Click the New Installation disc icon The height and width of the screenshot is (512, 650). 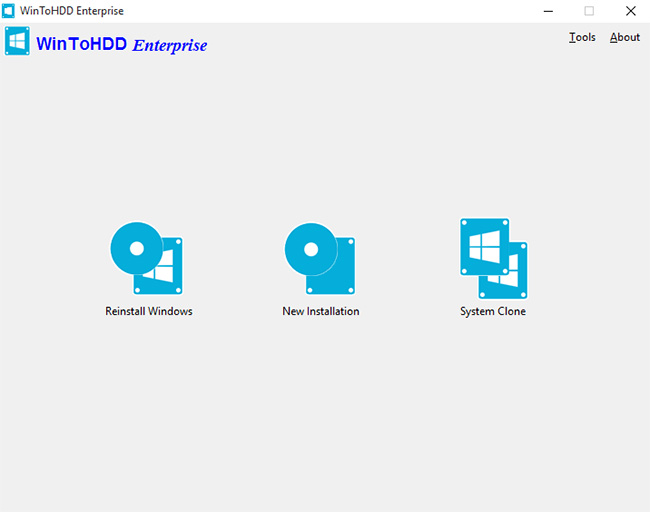[320, 259]
